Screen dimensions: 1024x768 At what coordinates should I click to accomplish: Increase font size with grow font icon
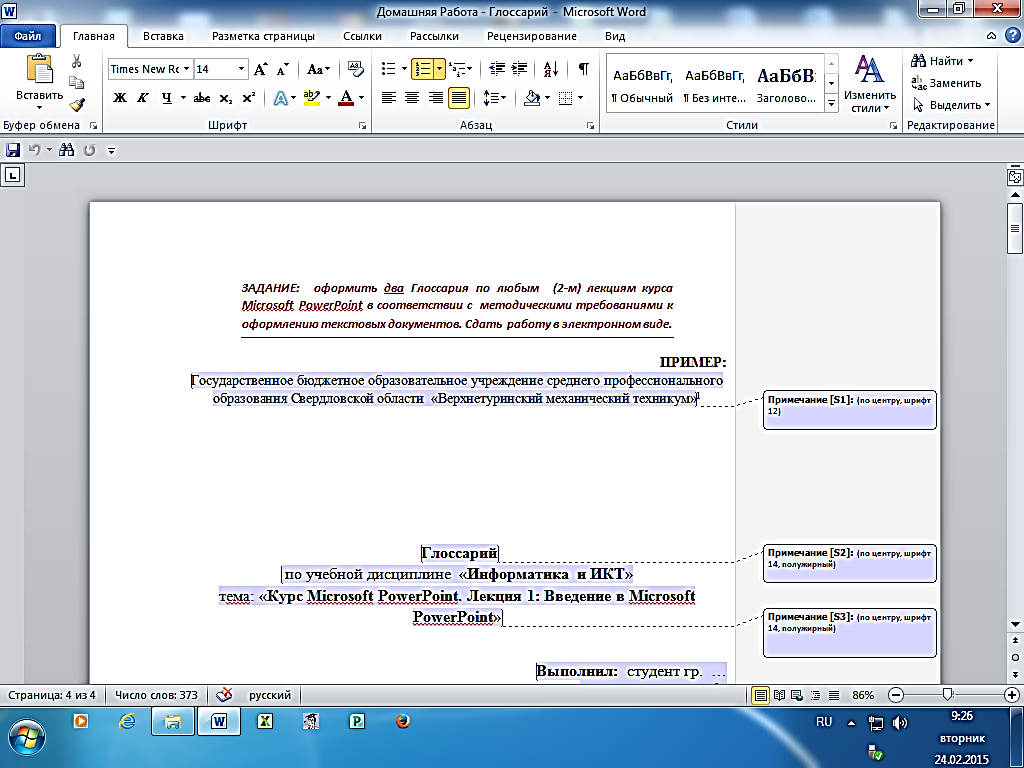pyautogui.click(x=260, y=69)
